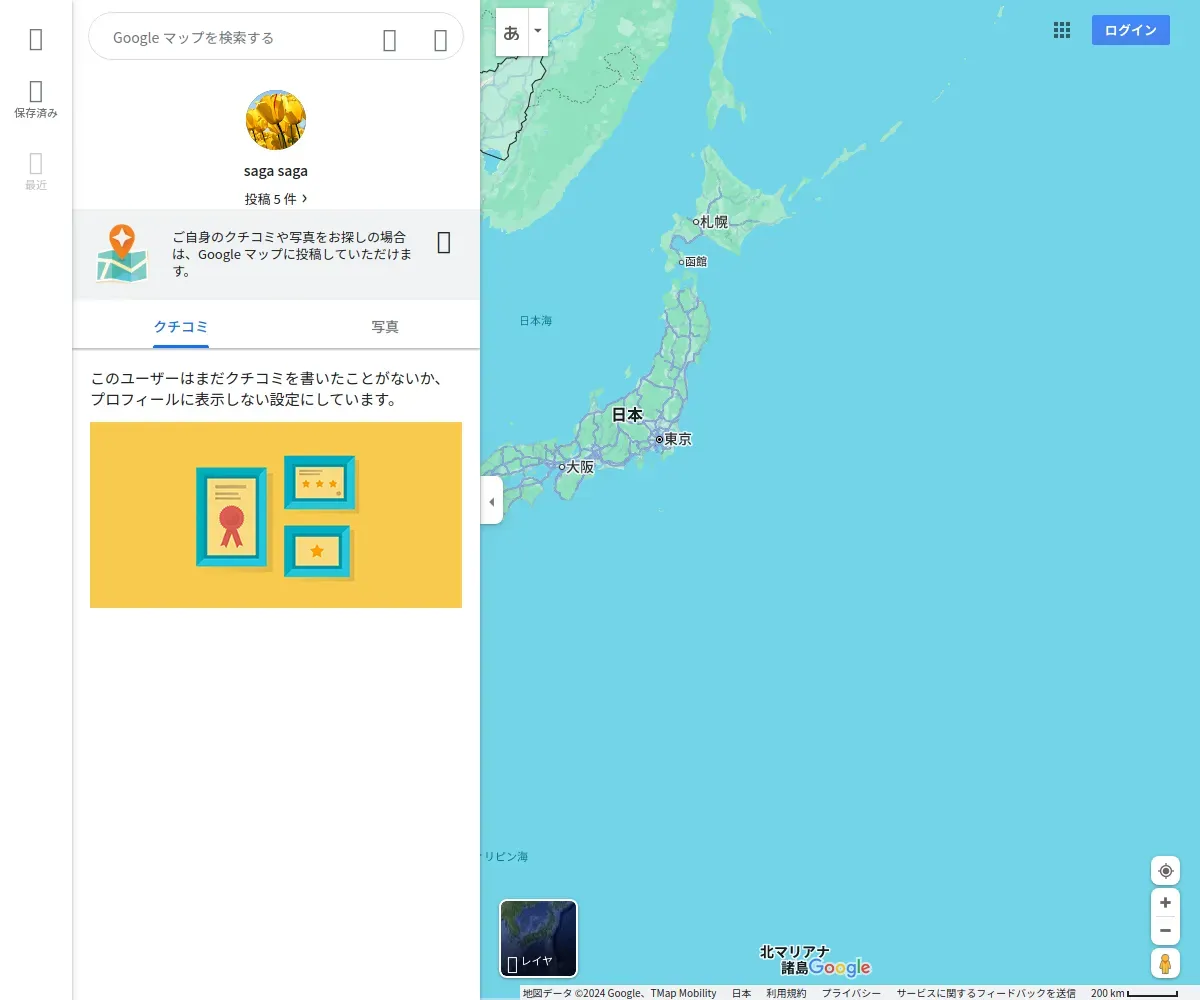Open the フィードバックを送信 link
1200x1000 pixels.
986,993
